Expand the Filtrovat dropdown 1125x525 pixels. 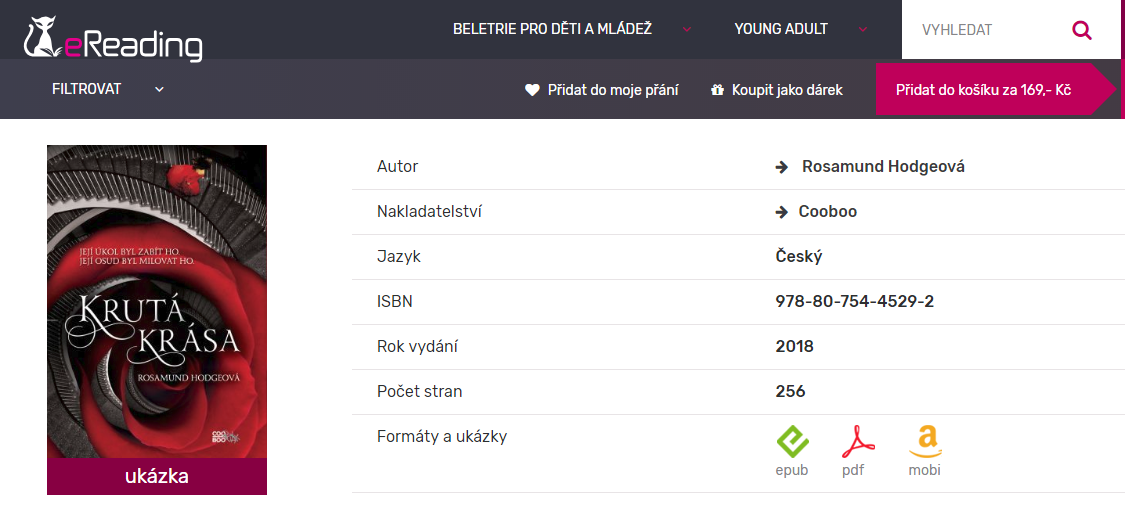(159, 89)
